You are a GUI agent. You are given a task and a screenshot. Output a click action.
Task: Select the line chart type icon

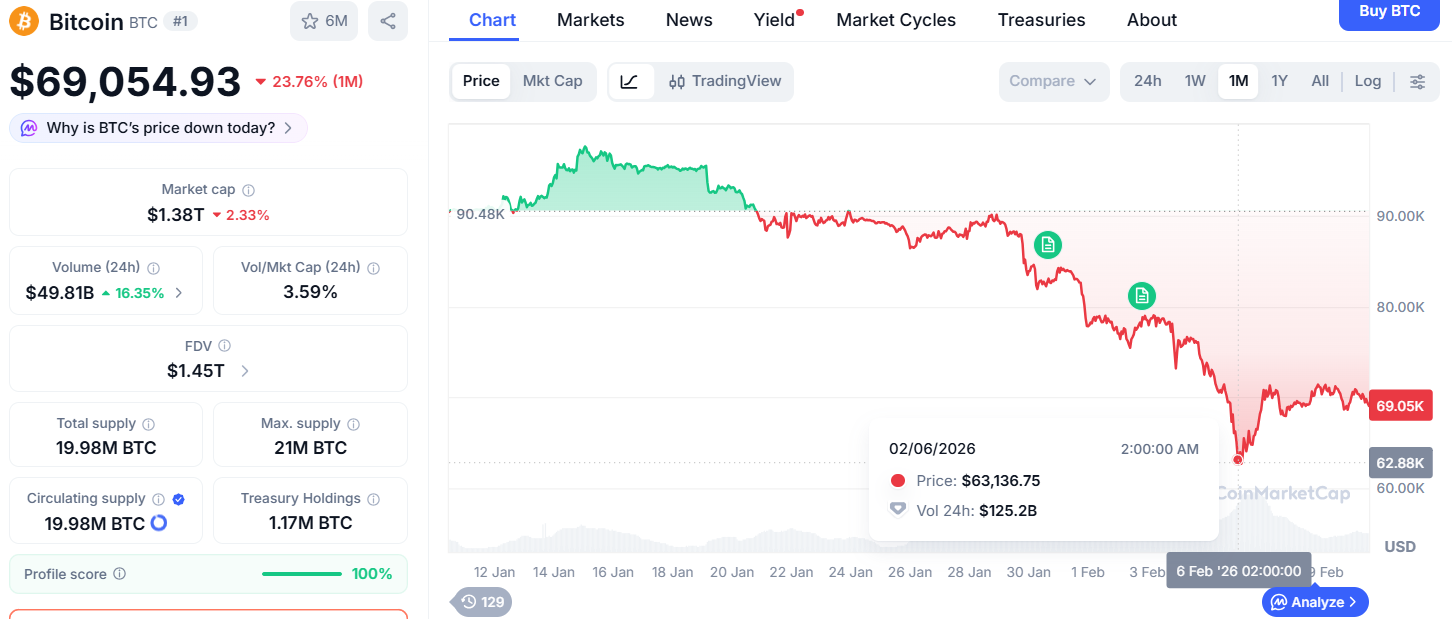coord(630,81)
